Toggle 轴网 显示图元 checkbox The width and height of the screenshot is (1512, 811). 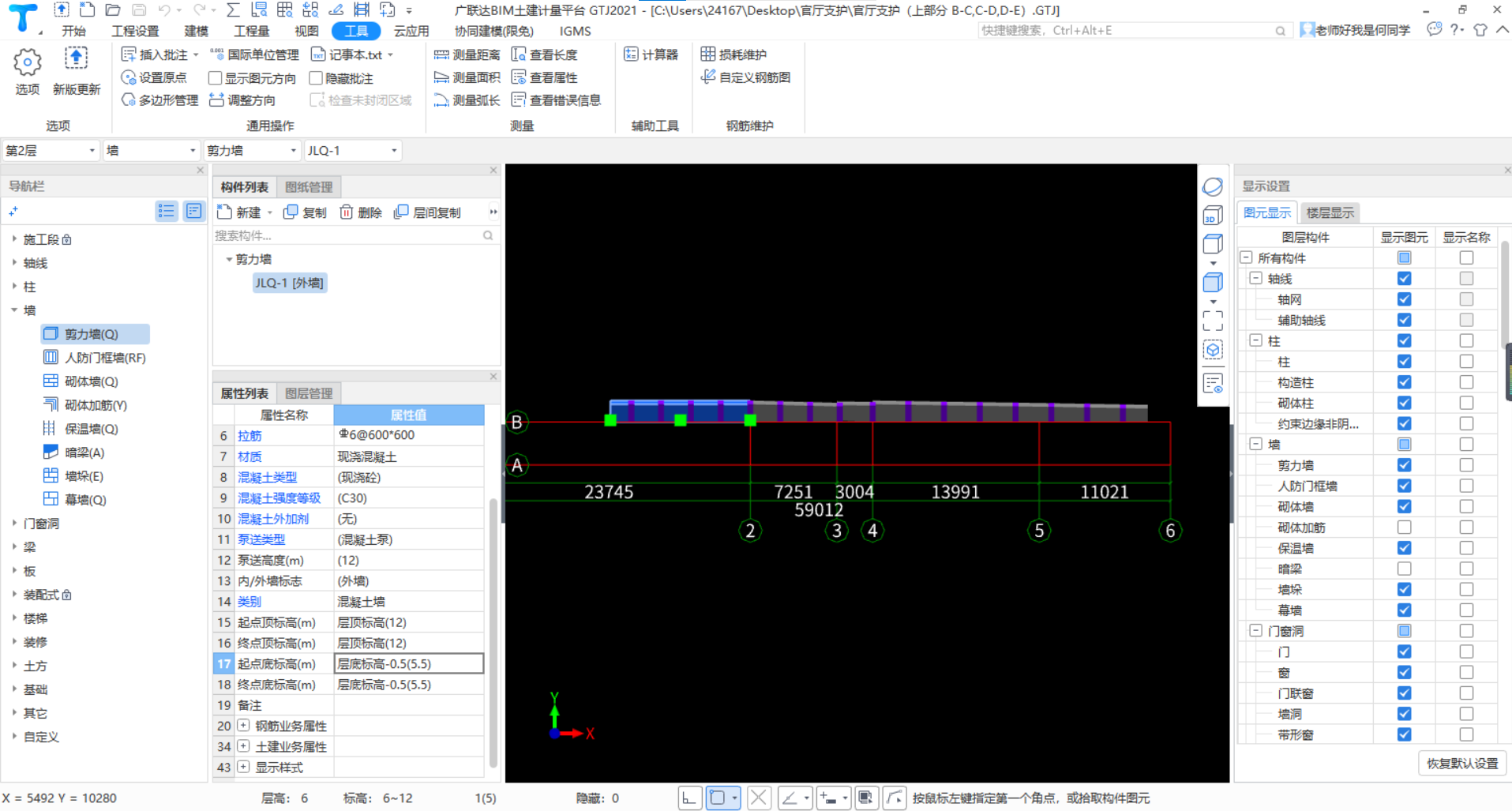click(1404, 299)
